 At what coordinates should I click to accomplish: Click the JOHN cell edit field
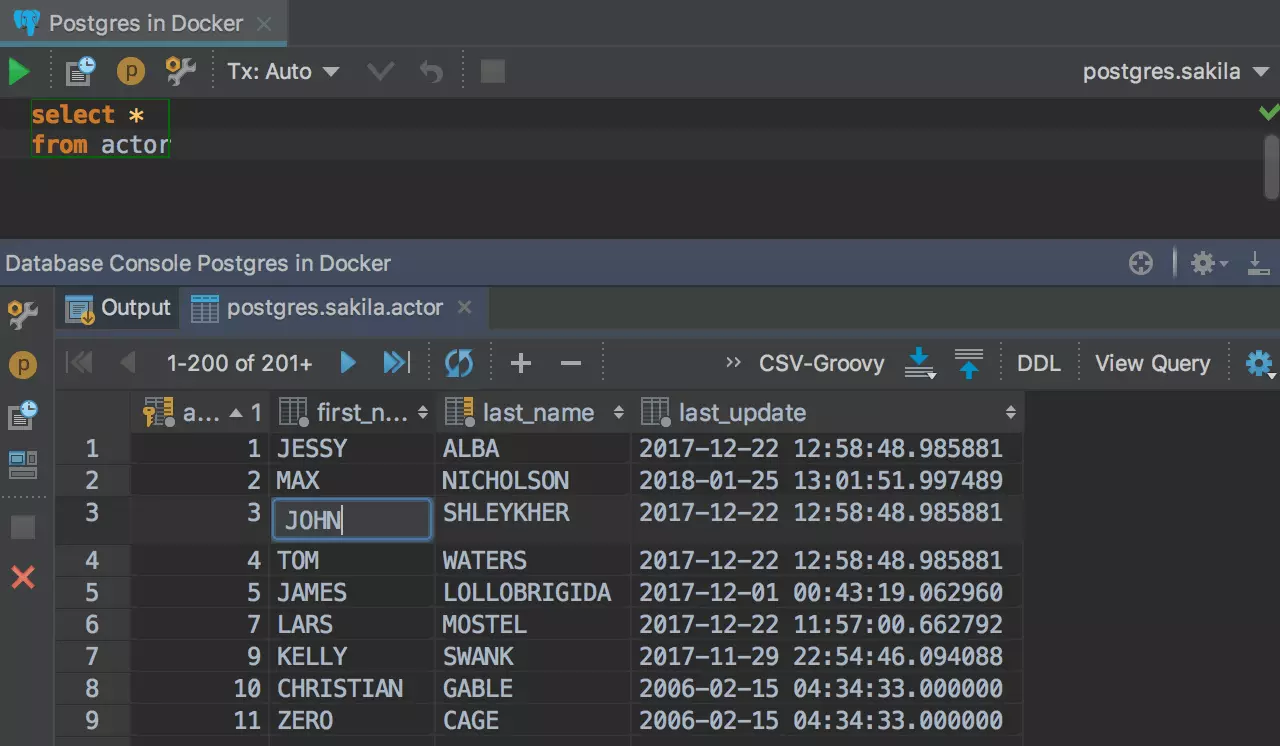pos(351,520)
